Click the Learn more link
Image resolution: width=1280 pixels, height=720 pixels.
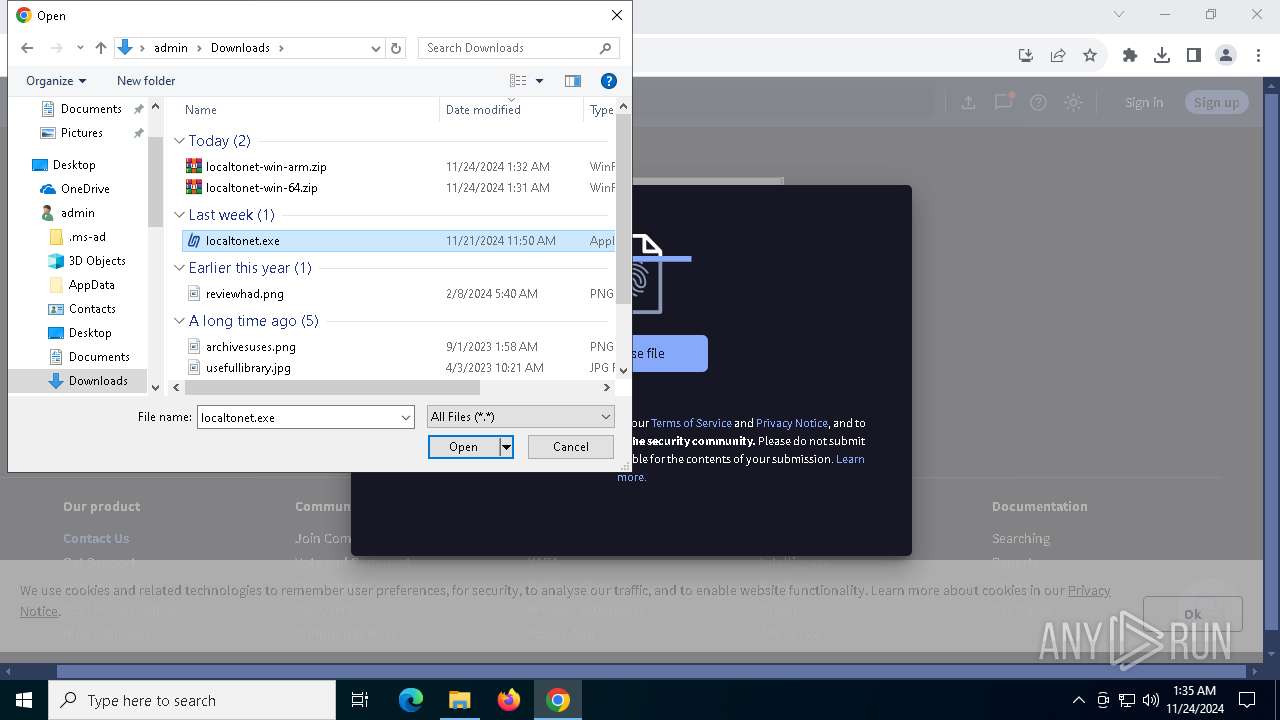click(x=850, y=459)
